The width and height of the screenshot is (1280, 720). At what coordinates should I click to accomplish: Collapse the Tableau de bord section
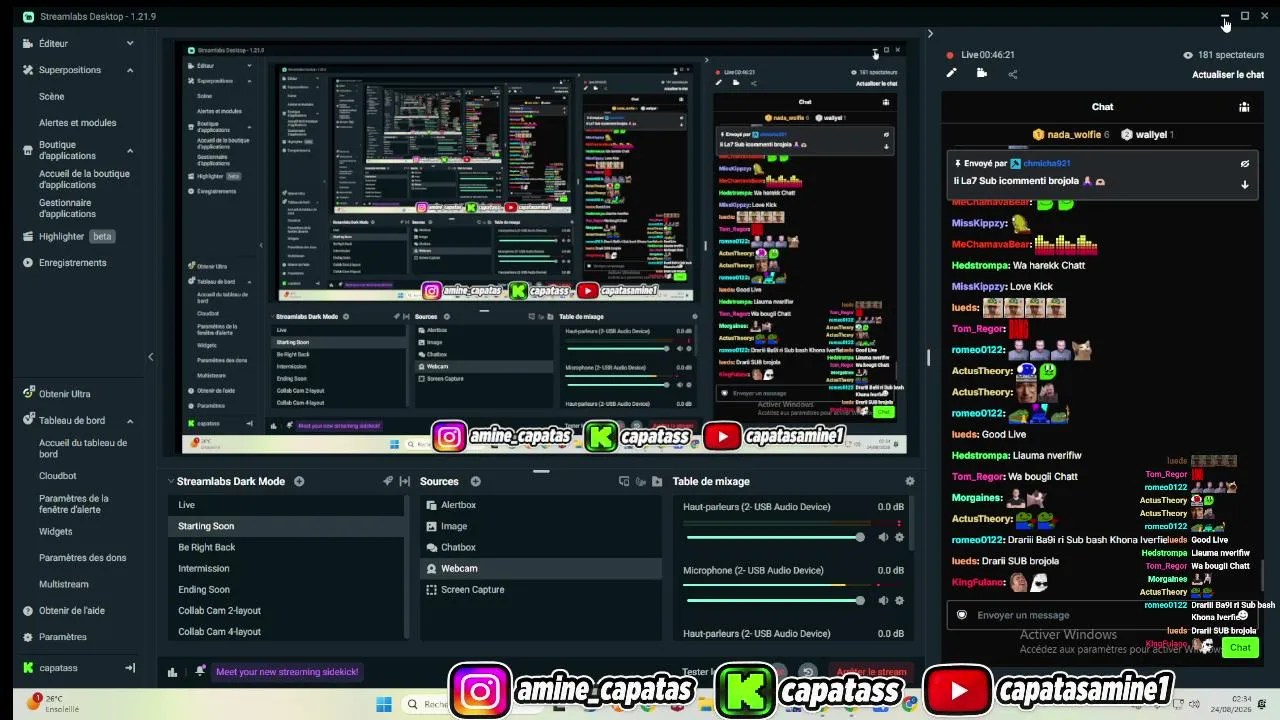coord(130,421)
